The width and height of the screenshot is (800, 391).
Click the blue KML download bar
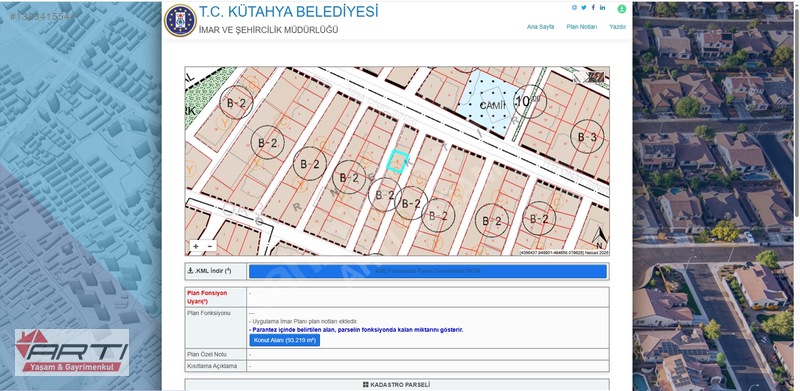point(428,271)
